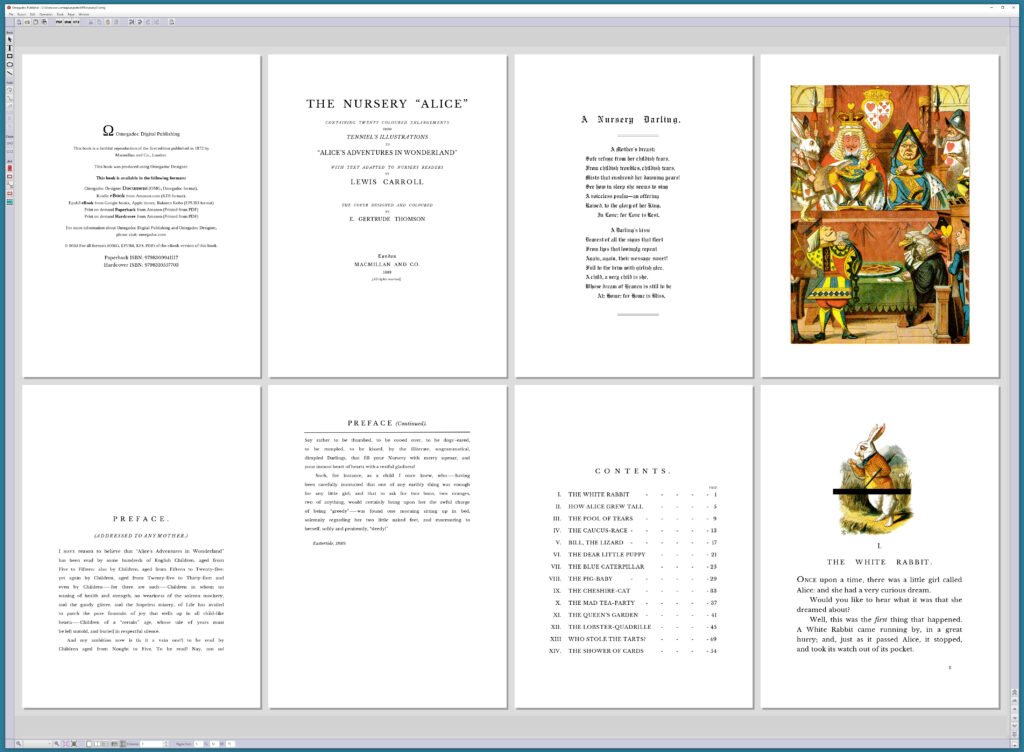This screenshot has height=752, width=1024.
Task: Click the "THE CHESHIRE-CAT" contents entry
Action: [x=599, y=591]
